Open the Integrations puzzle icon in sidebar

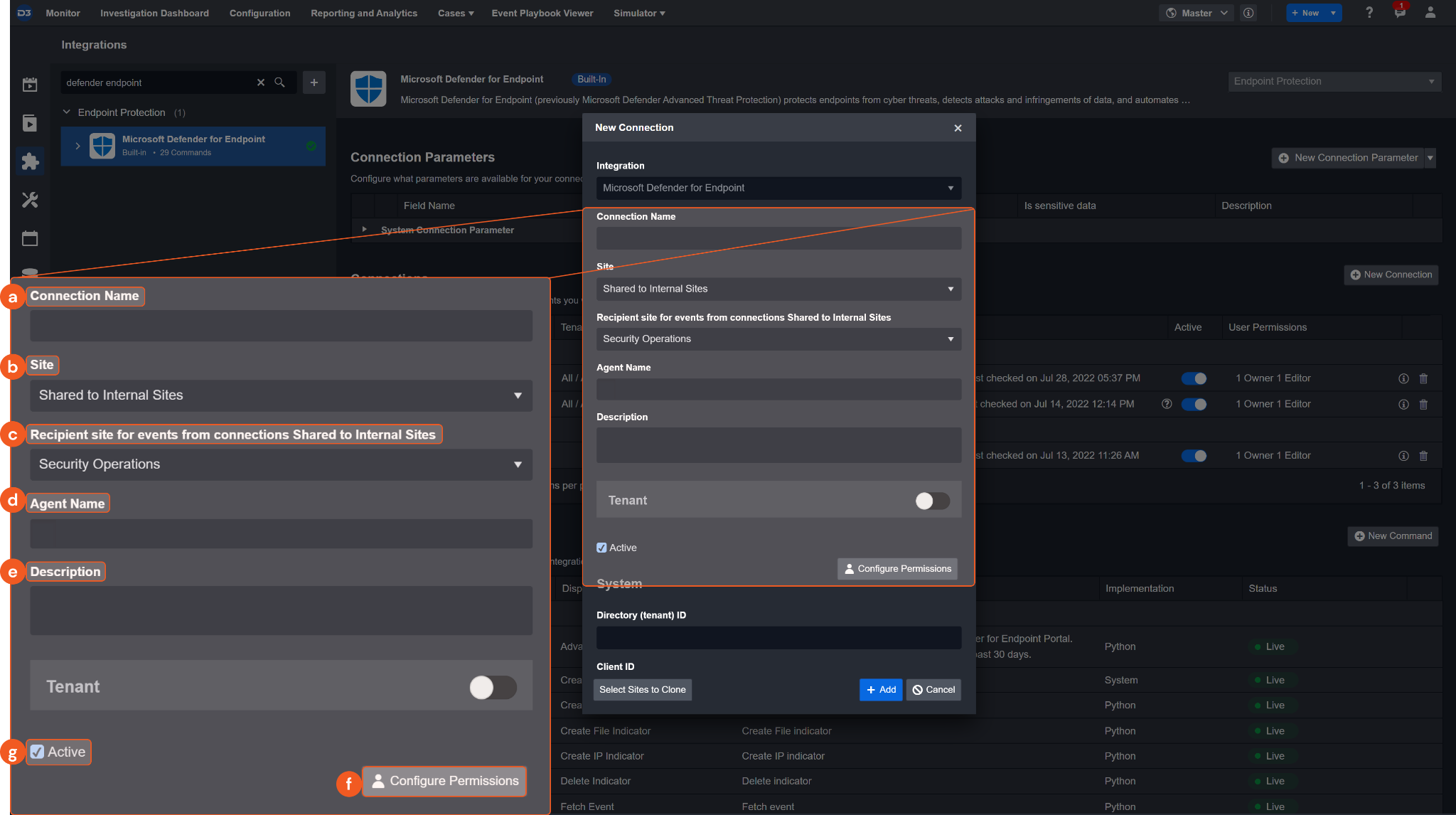pos(30,161)
